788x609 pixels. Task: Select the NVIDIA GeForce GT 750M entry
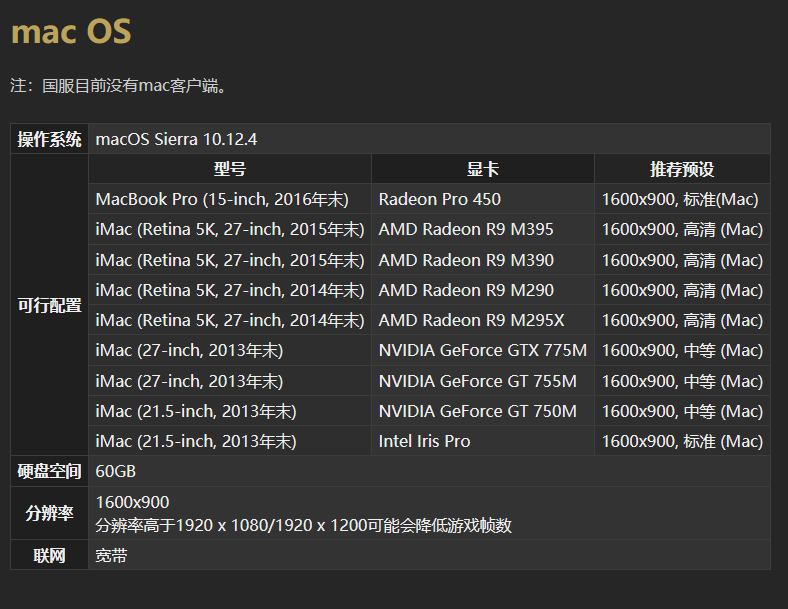477,411
